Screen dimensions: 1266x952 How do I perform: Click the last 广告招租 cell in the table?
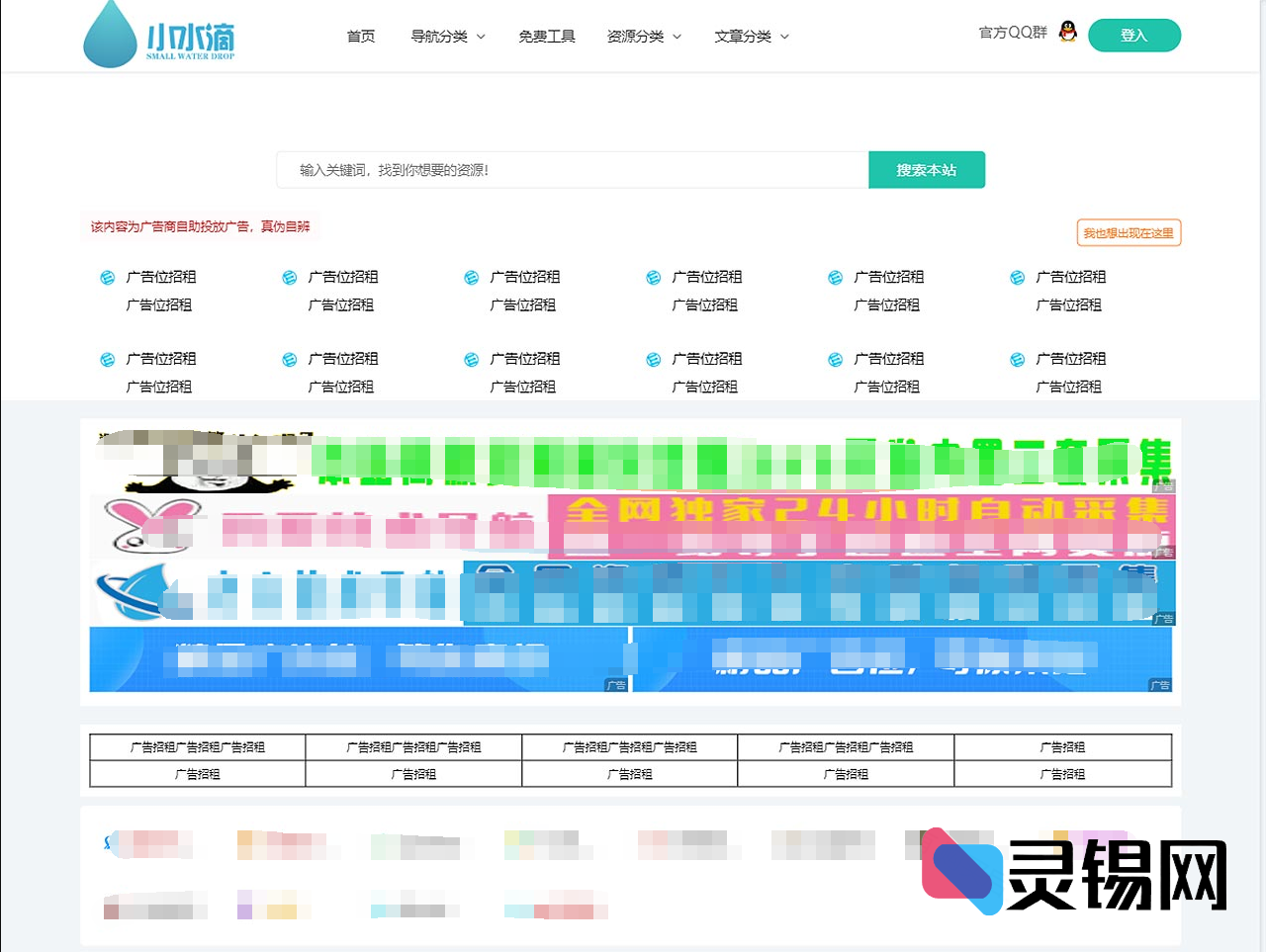1061,774
